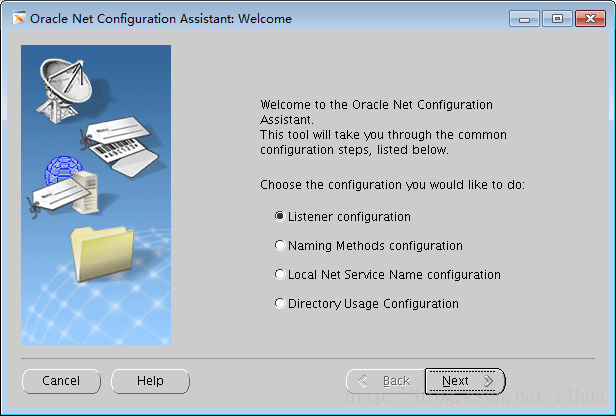The image size is (616, 416).
Task: Maximize the Net Configuration Assistant window
Action: [x=557, y=18]
